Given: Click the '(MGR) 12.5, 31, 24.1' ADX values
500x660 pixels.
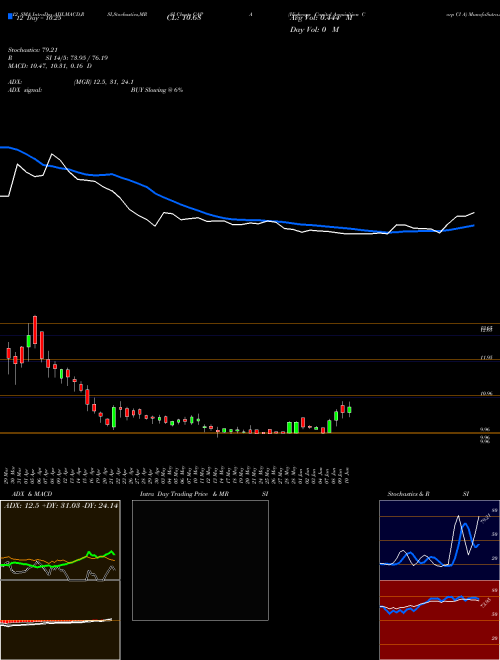Looking at the screenshot, I should pyautogui.click(x=104, y=82).
